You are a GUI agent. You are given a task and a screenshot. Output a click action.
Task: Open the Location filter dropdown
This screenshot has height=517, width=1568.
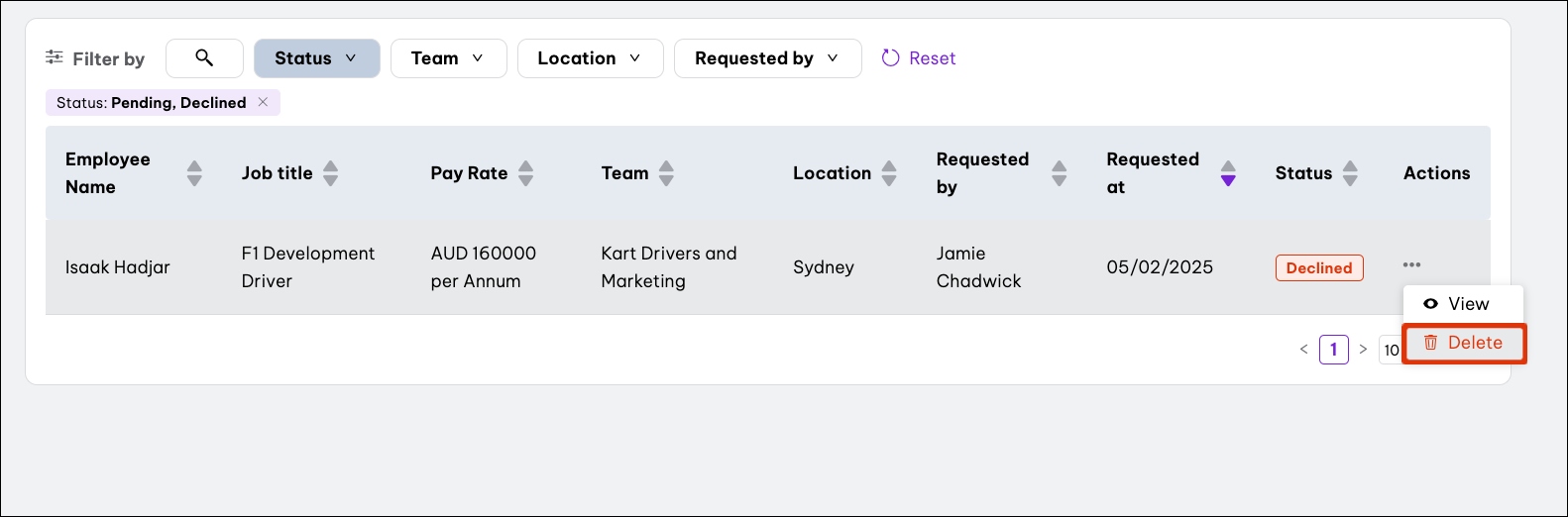point(590,58)
